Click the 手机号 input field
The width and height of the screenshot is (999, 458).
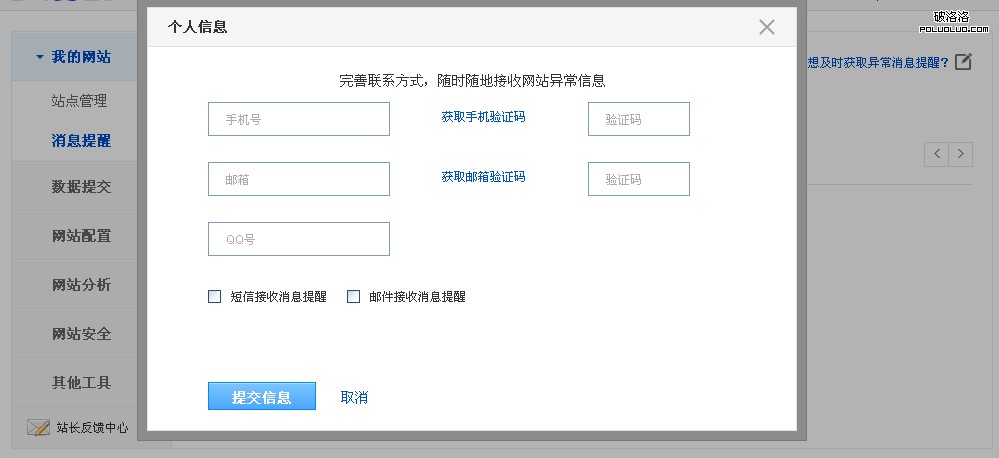tap(298, 119)
